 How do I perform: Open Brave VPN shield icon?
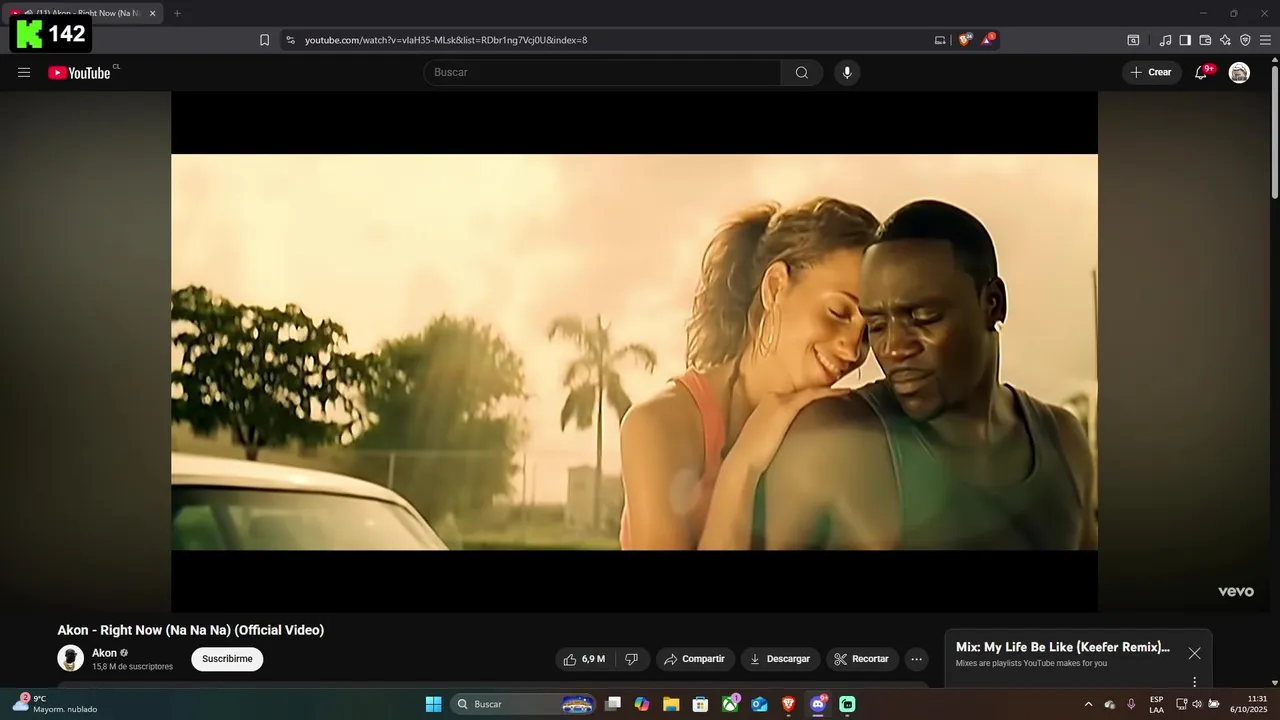(x=1245, y=40)
